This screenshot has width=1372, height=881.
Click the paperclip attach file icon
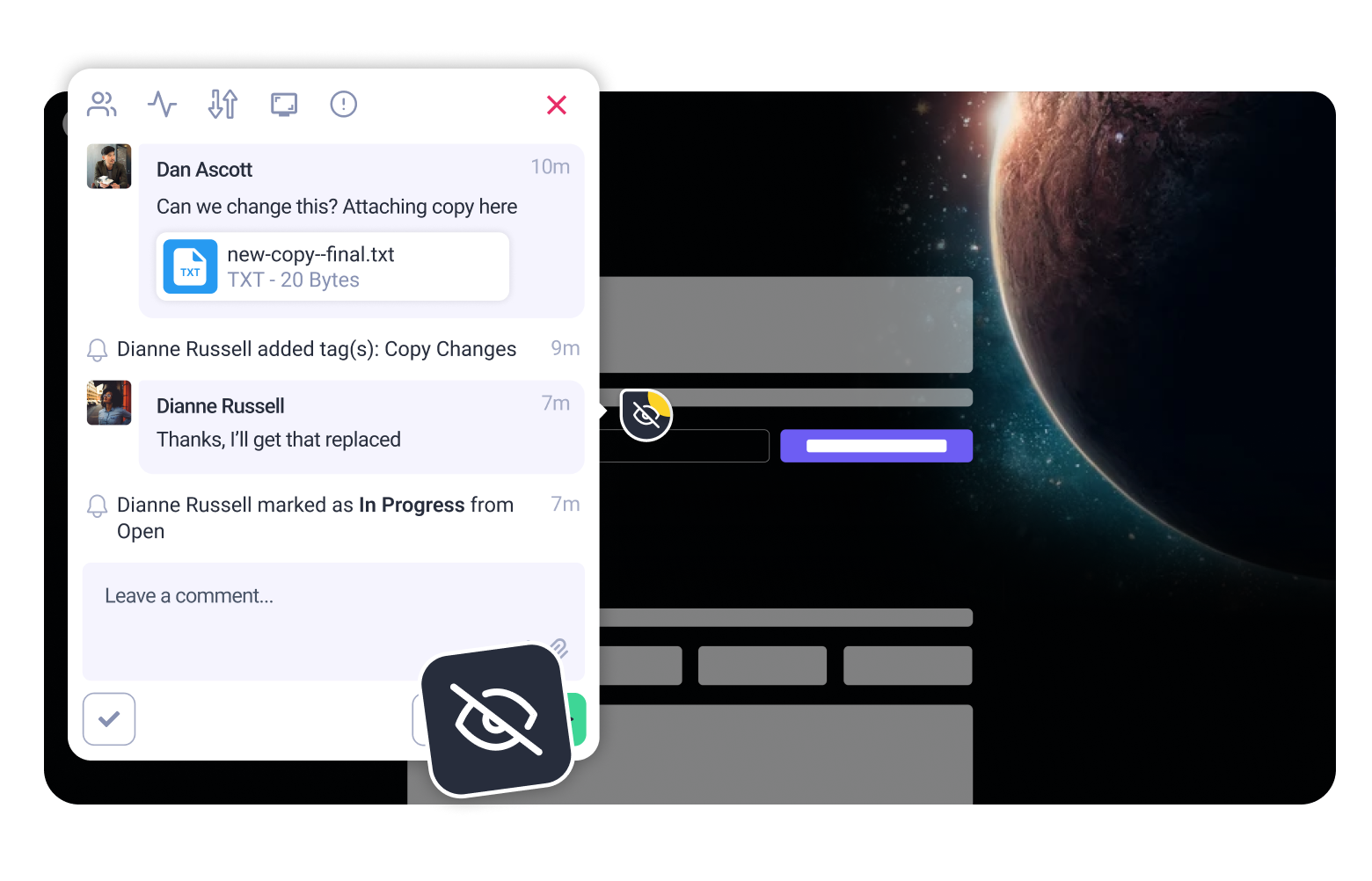point(560,648)
